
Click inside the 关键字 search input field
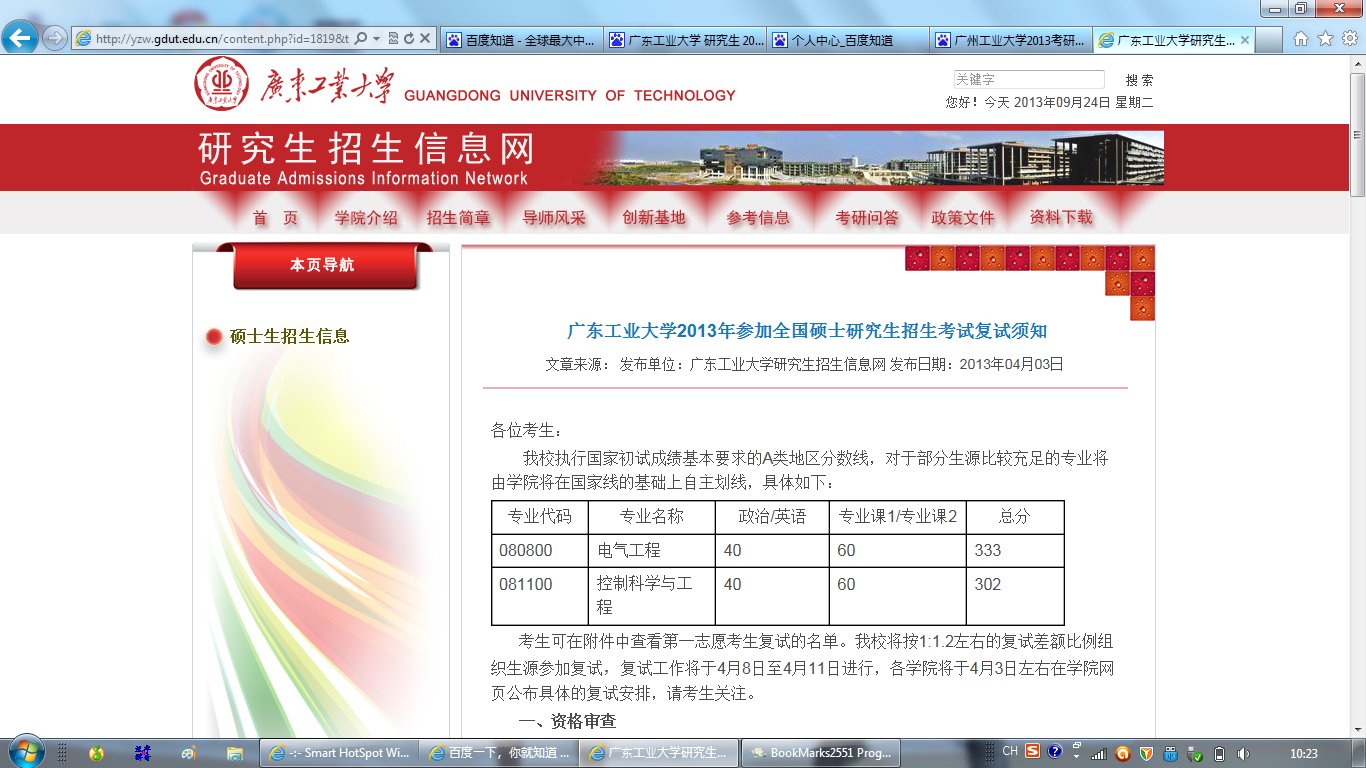pos(1030,78)
